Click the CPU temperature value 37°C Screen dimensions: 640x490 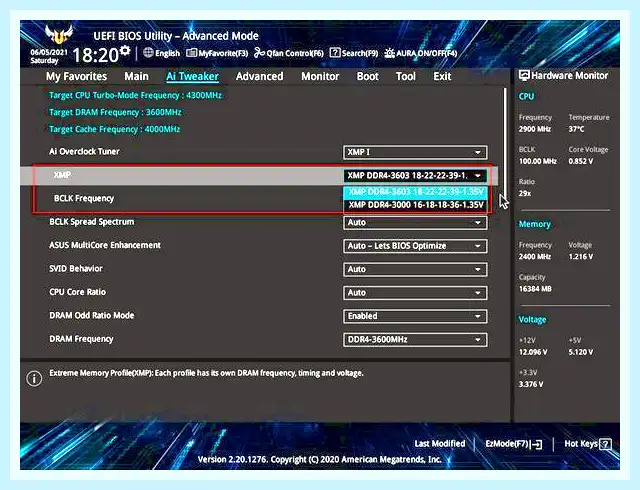(576, 129)
